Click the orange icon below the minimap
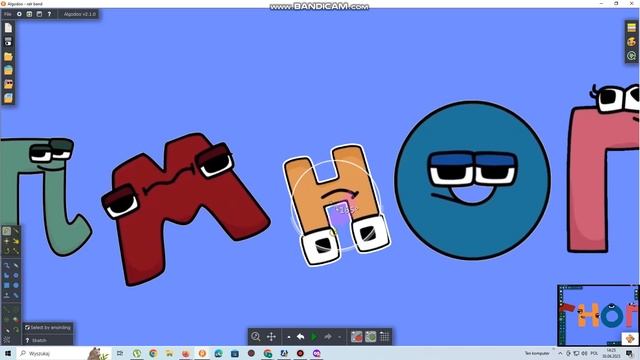This screenshot has height=360, width=640. (x=630, y=338)
